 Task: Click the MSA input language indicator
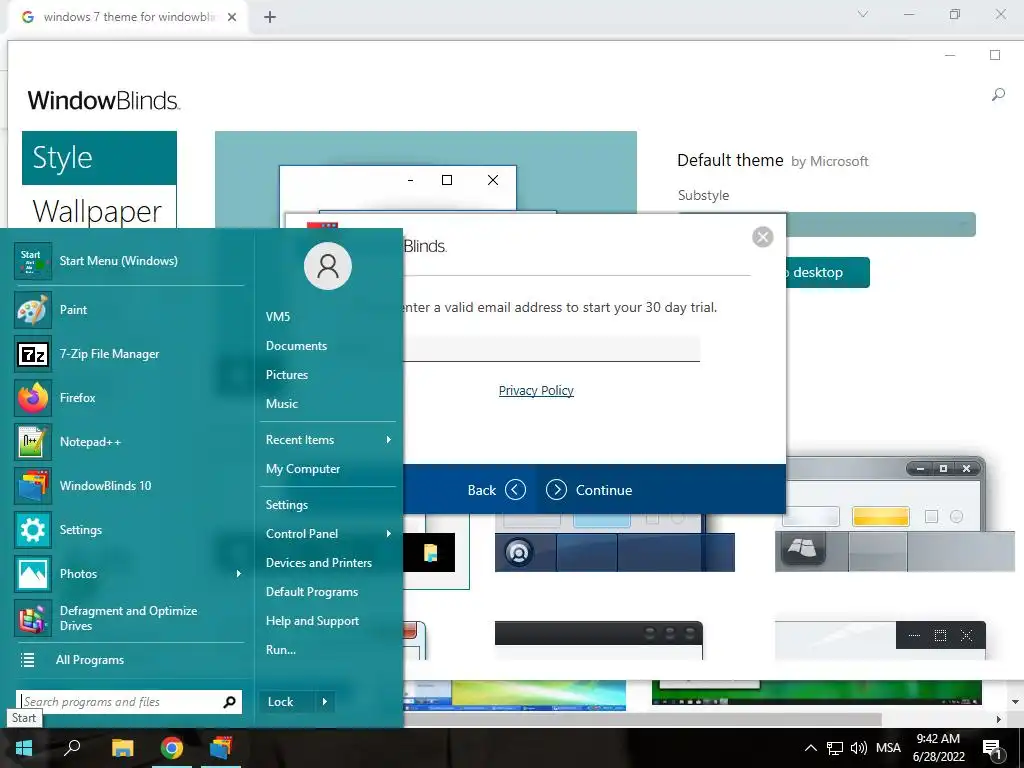coord(888,748)
